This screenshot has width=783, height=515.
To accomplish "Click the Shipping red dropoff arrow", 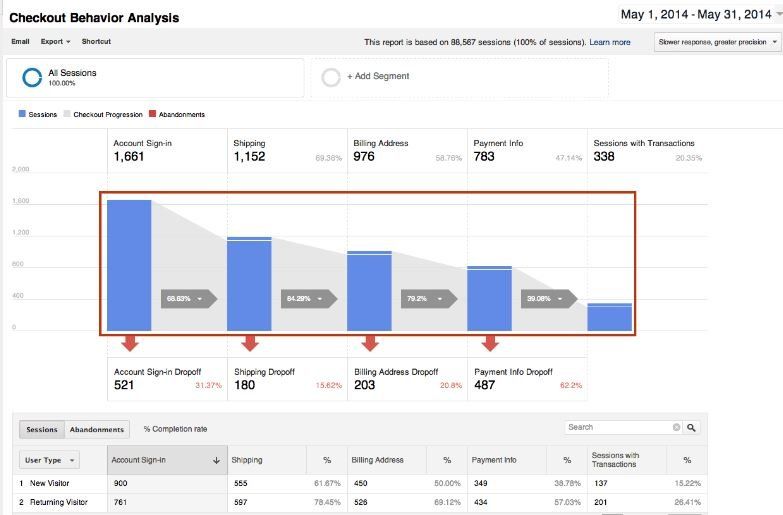I will pyautogui.click(x=250, y=343).
